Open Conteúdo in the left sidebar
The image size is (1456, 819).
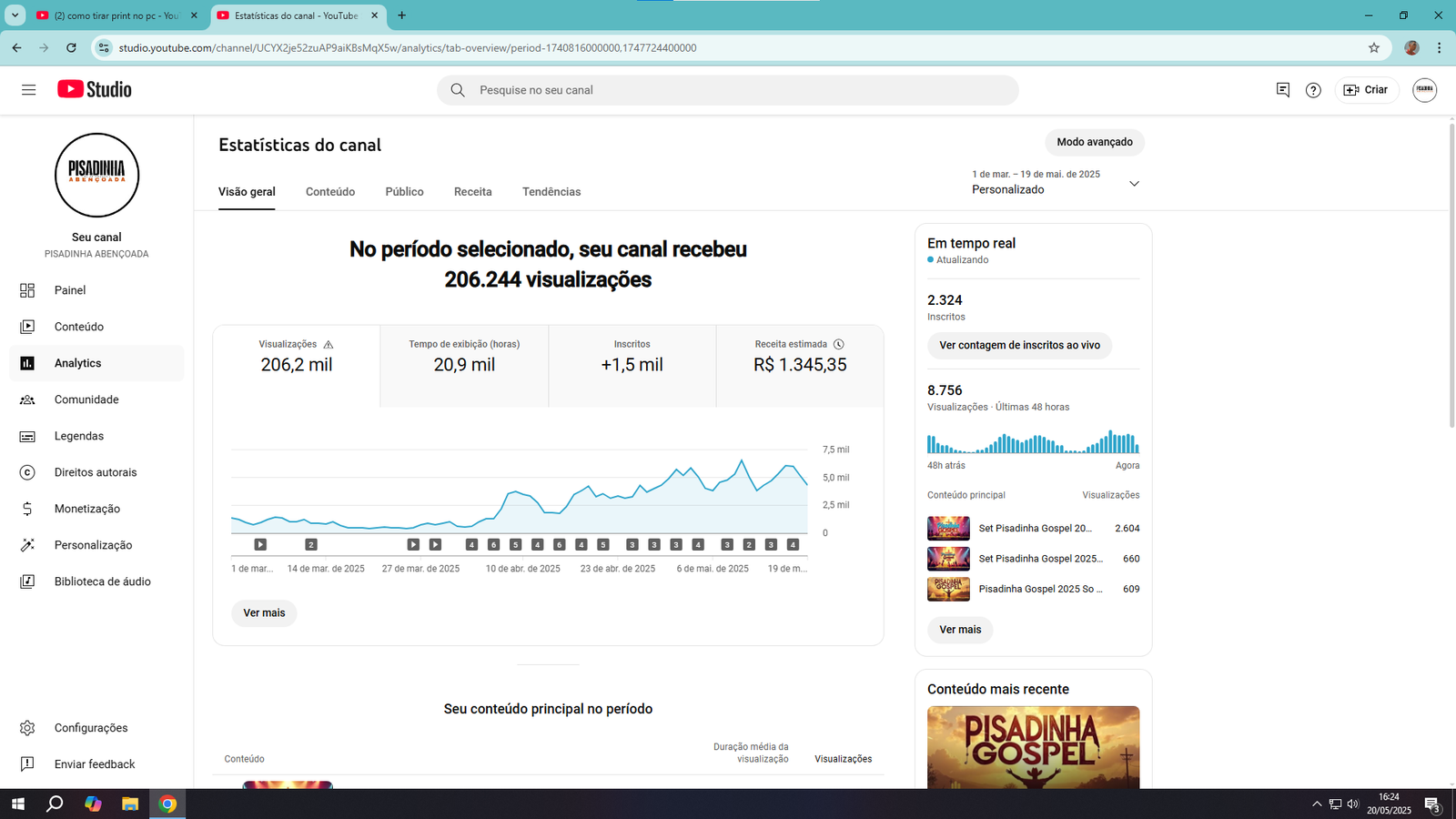[x=96, y=327]
